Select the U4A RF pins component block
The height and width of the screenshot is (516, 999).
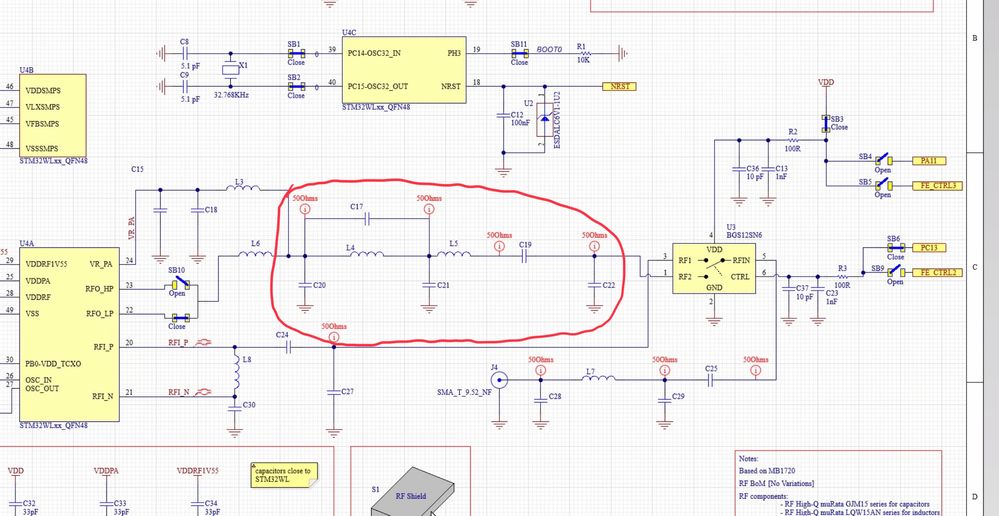pyautogui.click(x=69, y=334)
